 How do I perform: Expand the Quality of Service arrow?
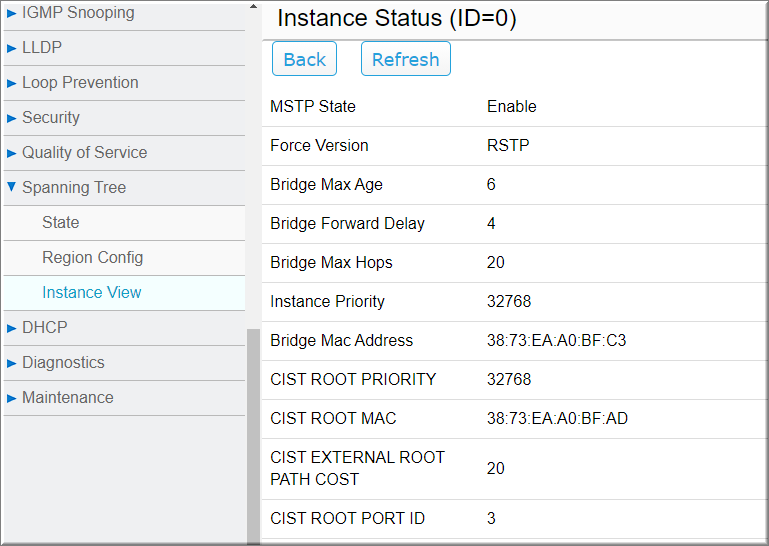point(11,153)
